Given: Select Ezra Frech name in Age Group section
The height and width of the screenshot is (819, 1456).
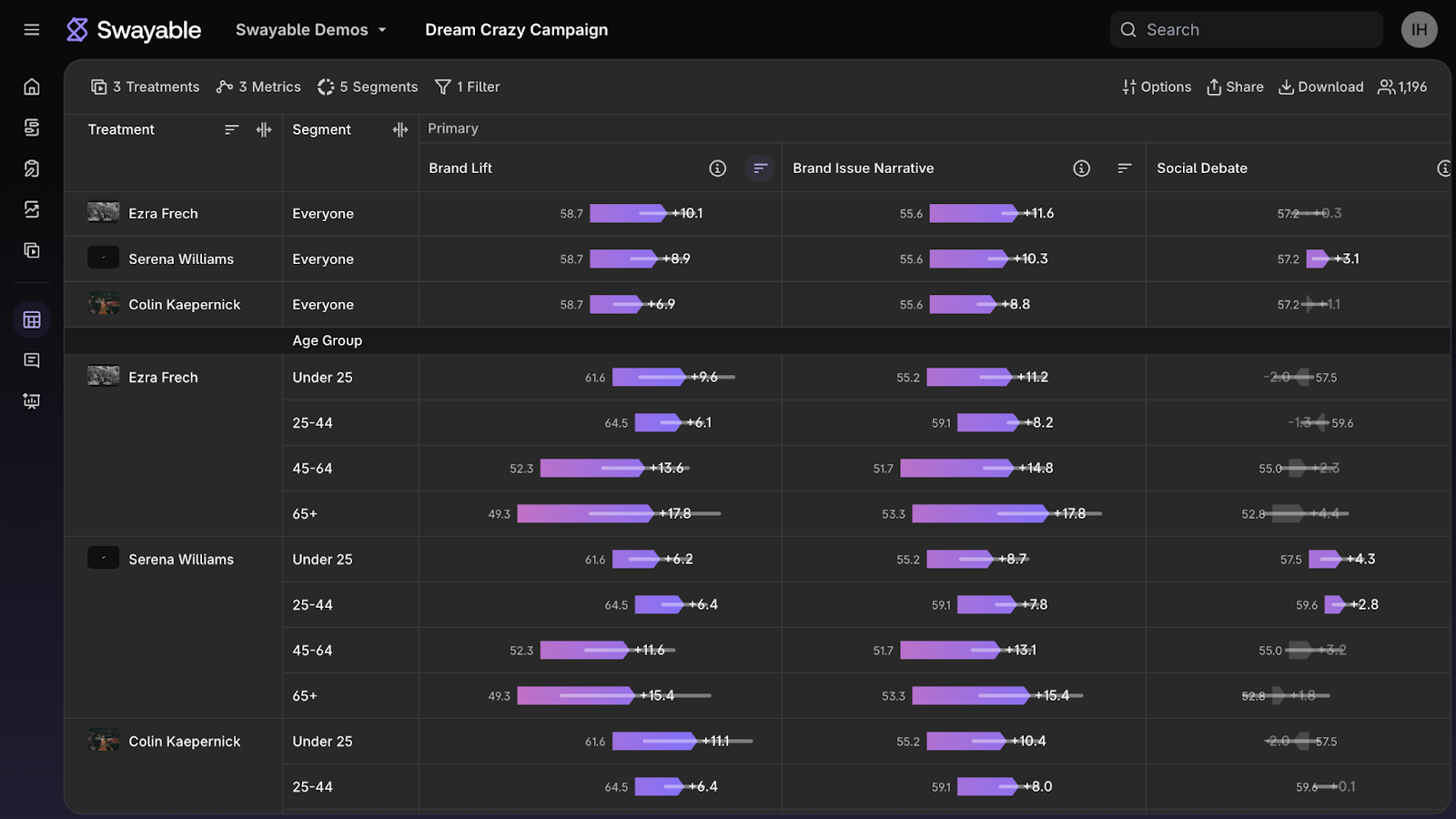Looking at the screenshot, I should click(163, 378).
